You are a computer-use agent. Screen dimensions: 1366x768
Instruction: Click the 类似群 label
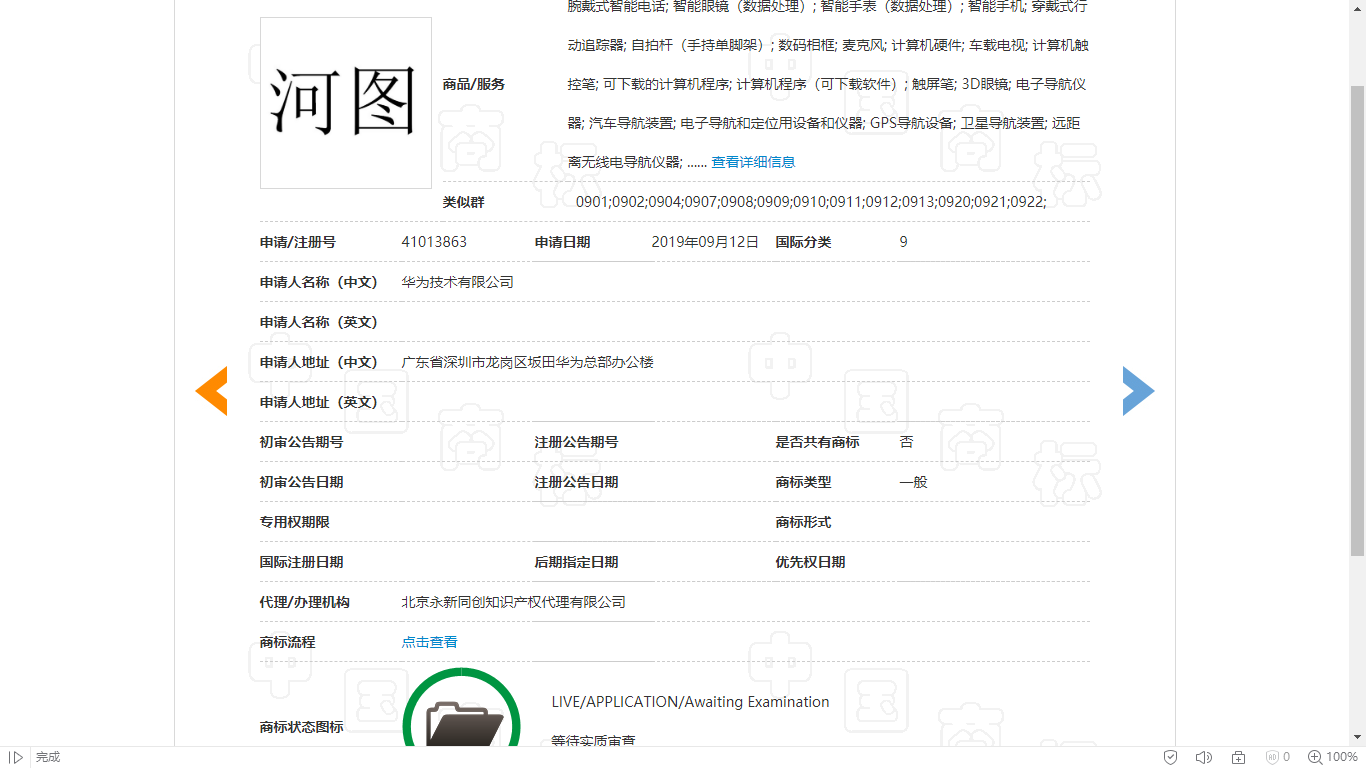tap(463, 202)
